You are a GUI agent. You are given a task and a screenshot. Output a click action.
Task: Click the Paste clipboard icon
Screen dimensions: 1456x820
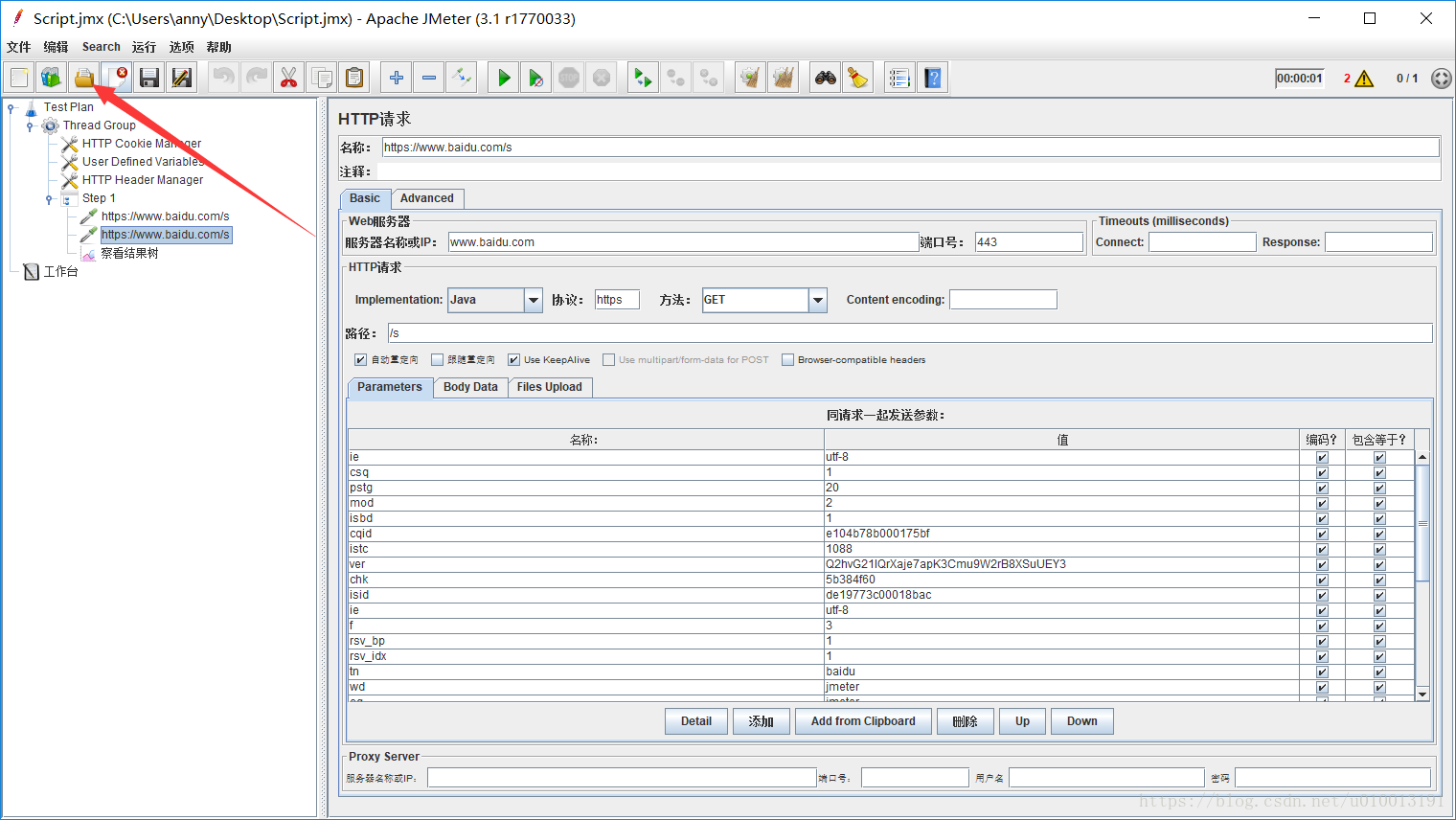tap(354, 78)
